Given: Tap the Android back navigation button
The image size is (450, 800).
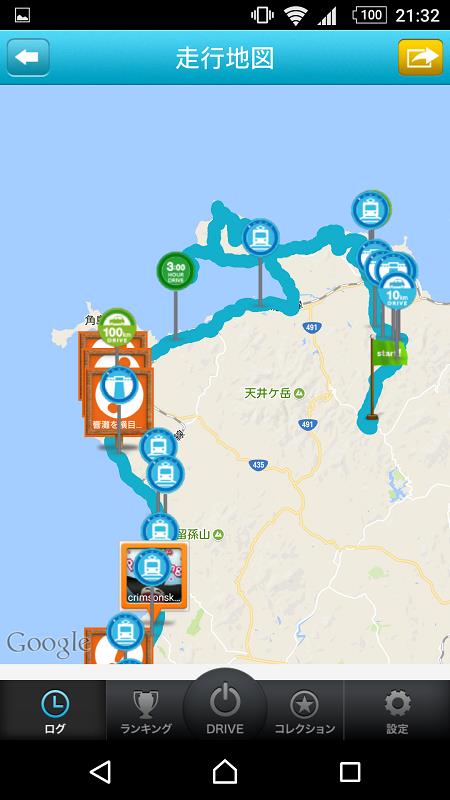Looking at the screenshot, I should (100, 771).
